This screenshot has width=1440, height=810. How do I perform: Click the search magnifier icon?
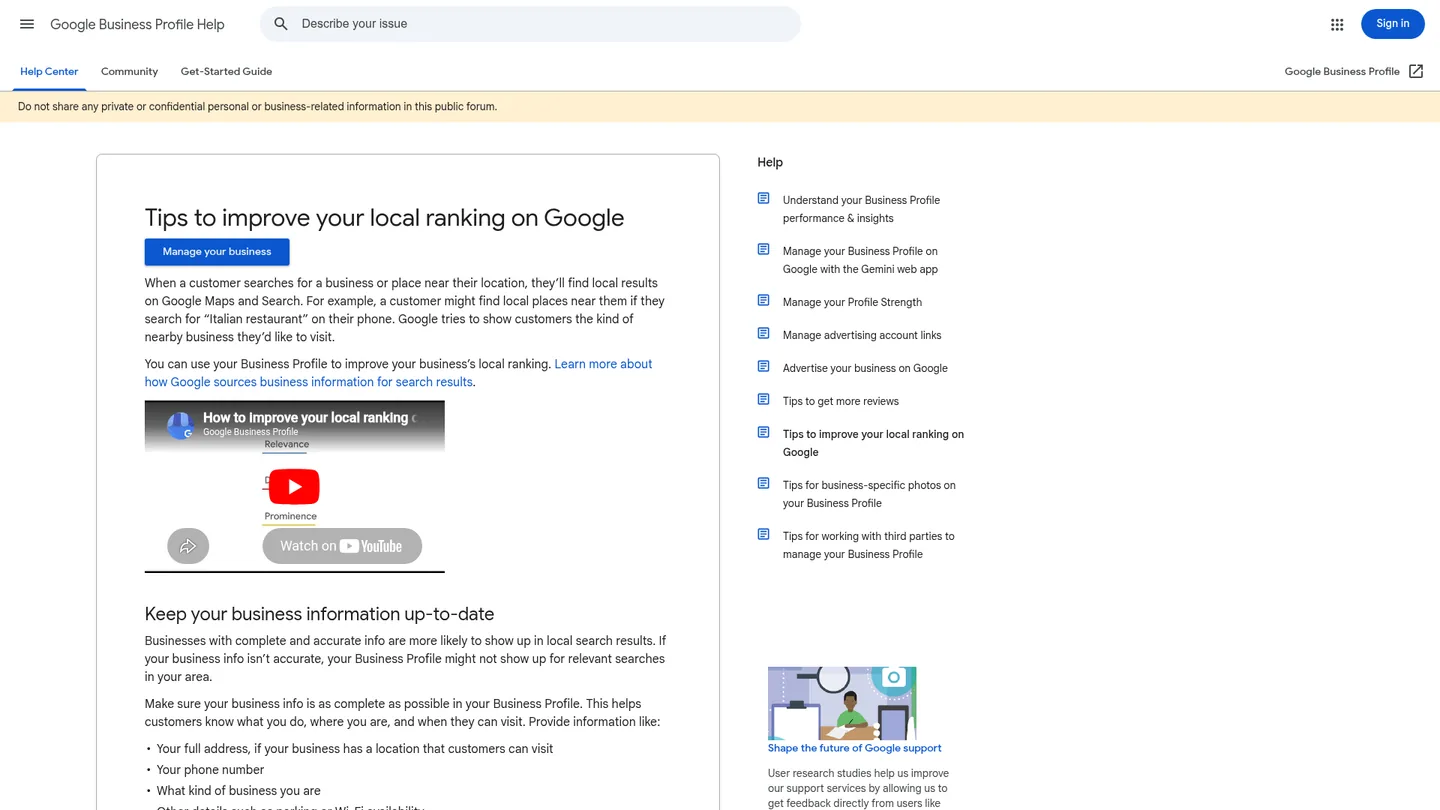coord(281,24)
